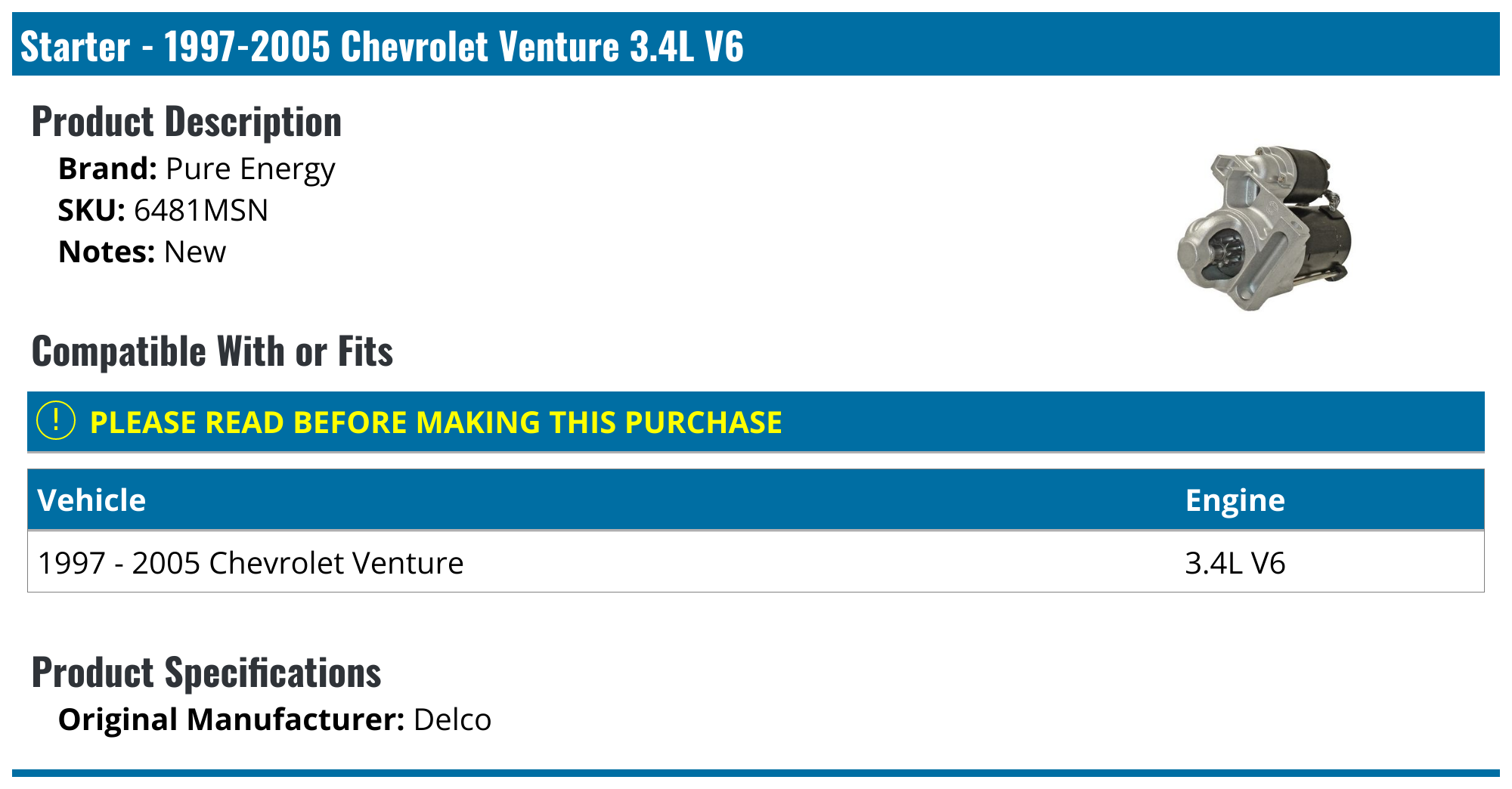This screenshot has height=789, width=1512.
Task: Click the 'Brand:' field label
Action: tap(107, 169)
